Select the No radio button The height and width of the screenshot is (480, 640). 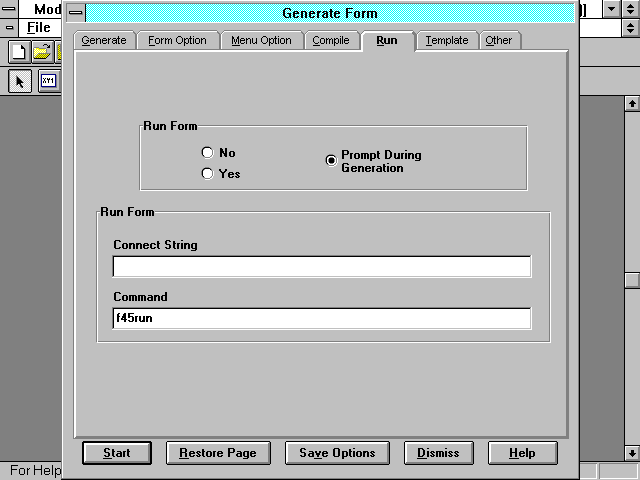[207, 153]
